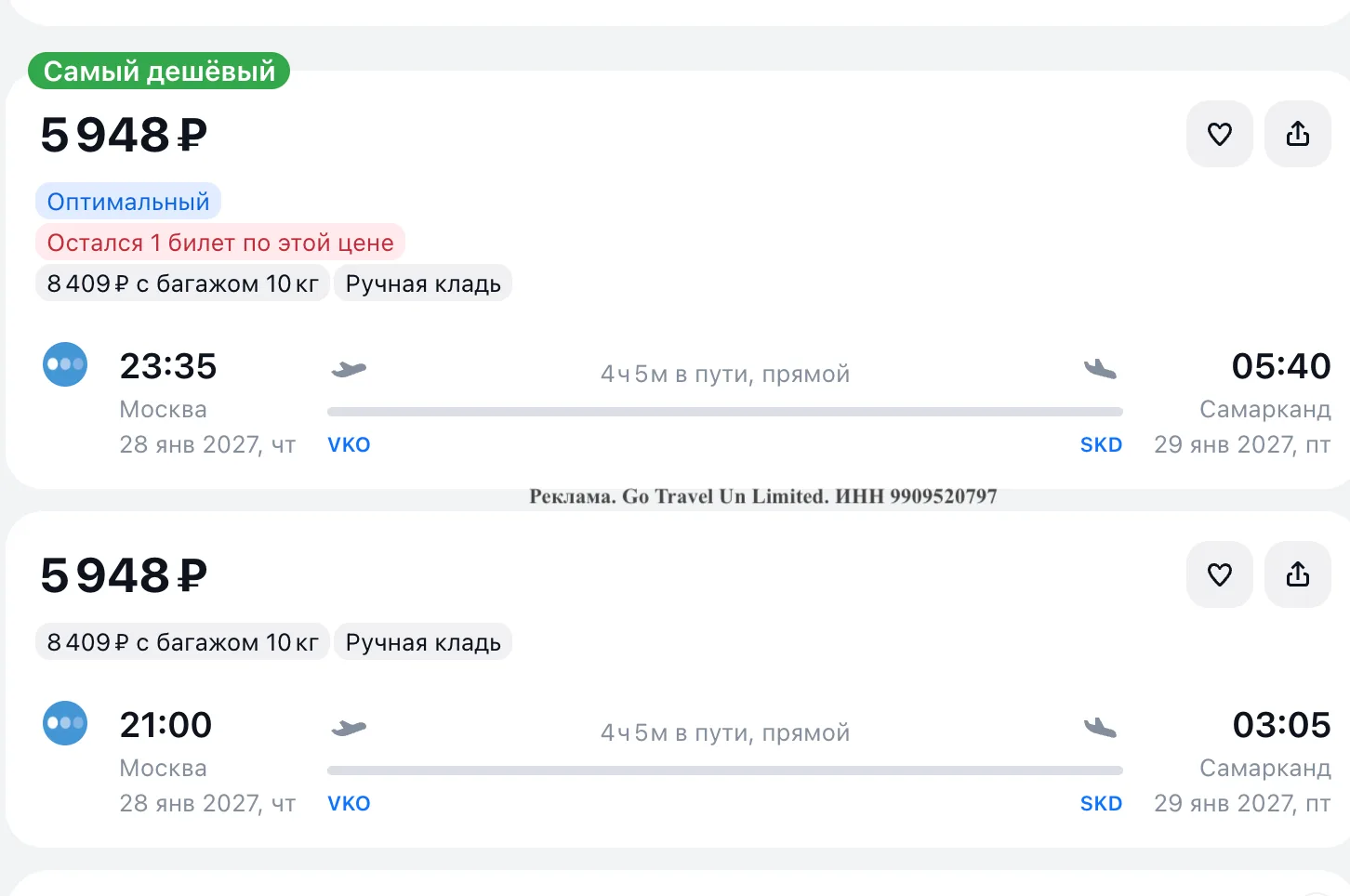
Task: Select 'Ручная кладь' on the second ticket
Action: coord(423,642)
